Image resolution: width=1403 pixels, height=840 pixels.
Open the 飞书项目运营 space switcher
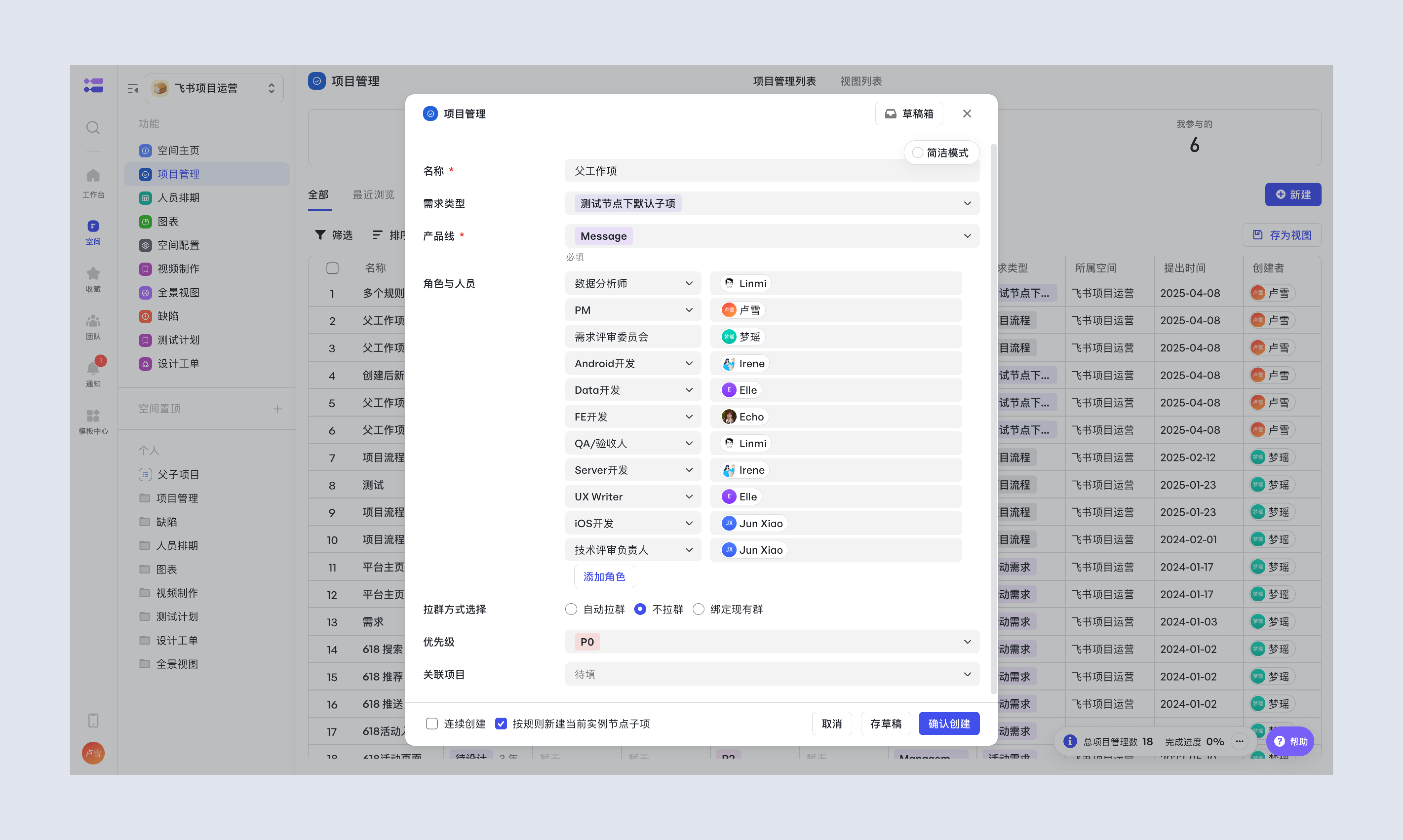(214, 88)
